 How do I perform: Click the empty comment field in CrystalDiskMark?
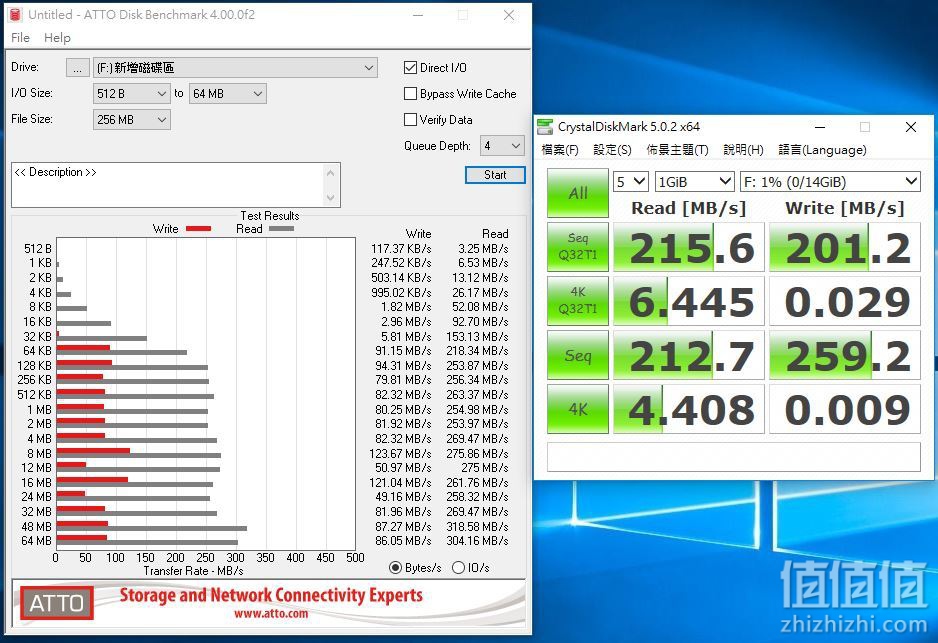point(733,457)
